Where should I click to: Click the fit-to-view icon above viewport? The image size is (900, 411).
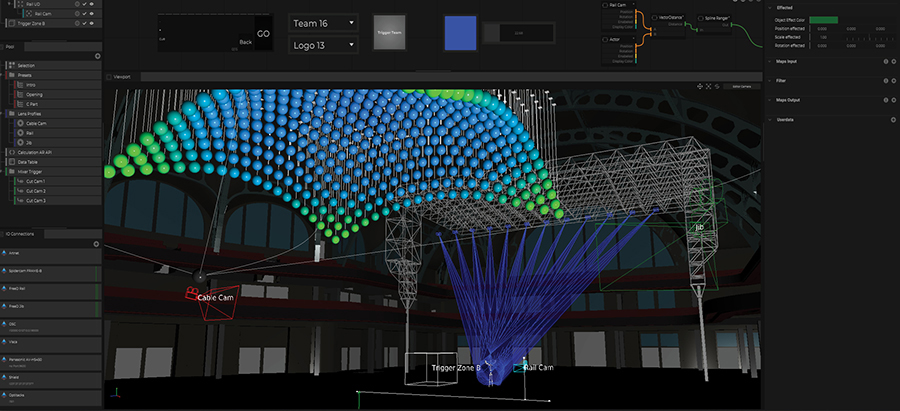coord(707,86)
